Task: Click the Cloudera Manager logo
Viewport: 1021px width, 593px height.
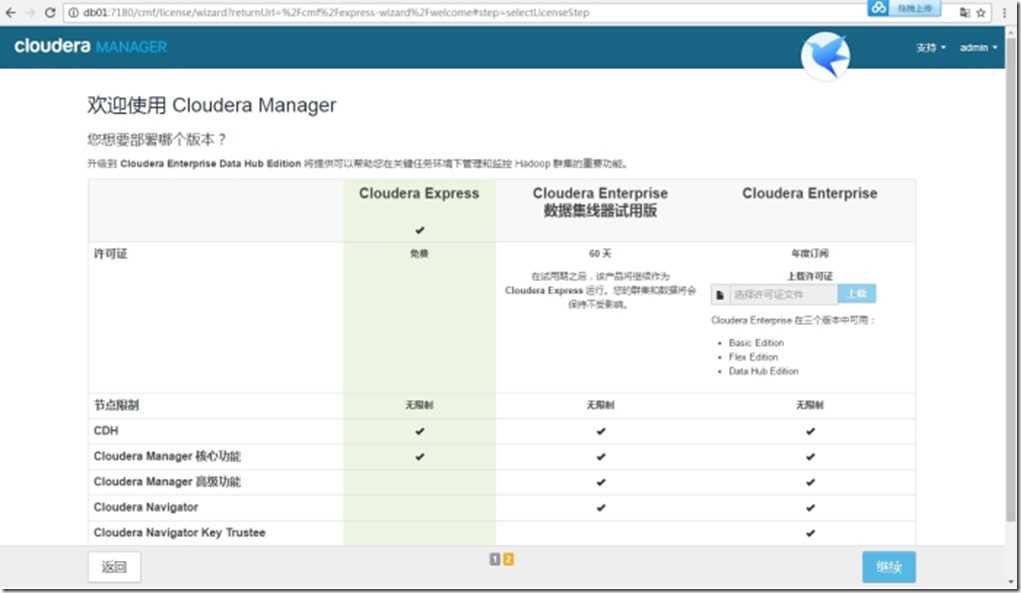Action: pos(91,46)
